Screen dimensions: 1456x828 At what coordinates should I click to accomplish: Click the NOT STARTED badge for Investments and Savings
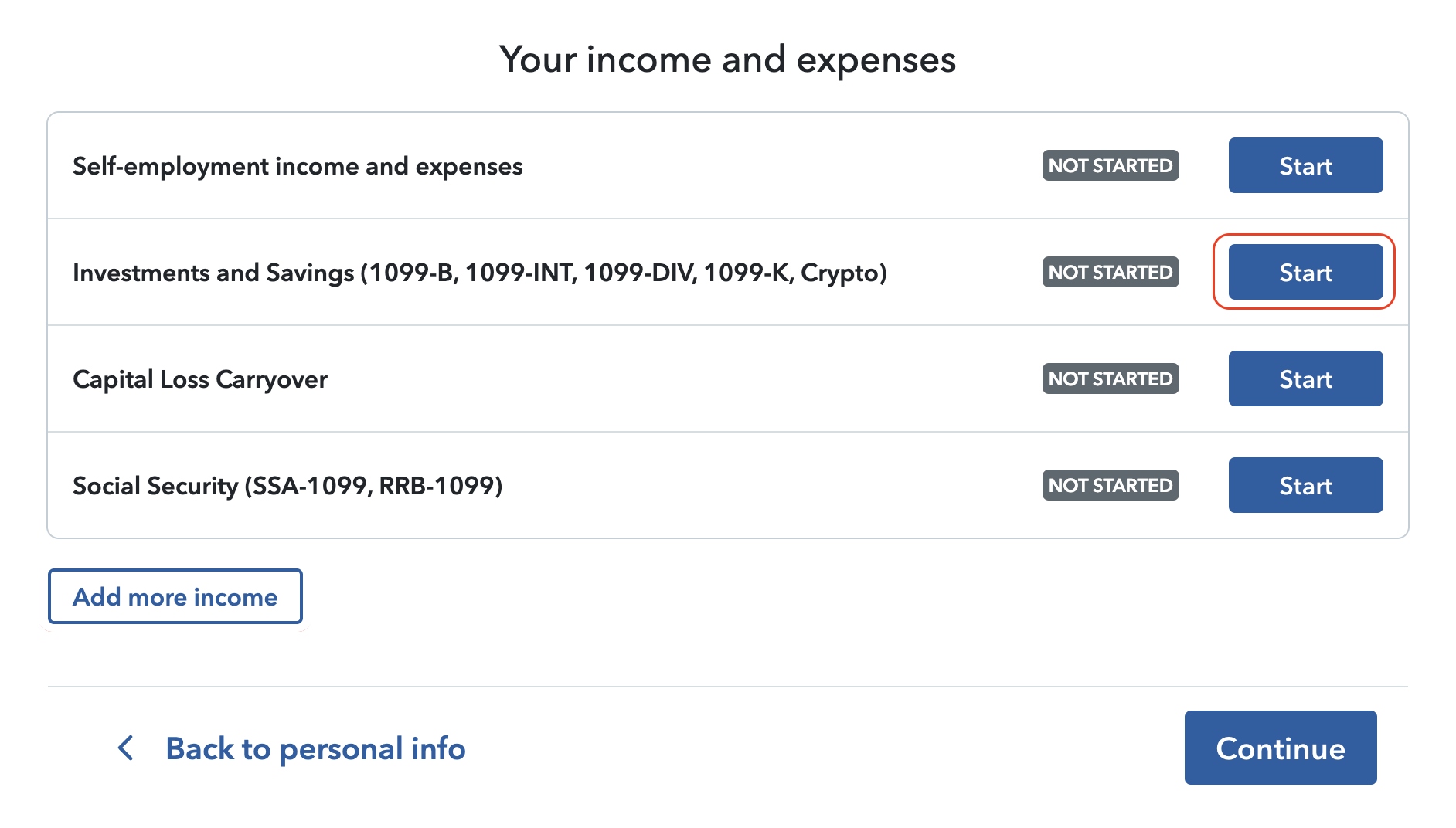(1111, 272)
